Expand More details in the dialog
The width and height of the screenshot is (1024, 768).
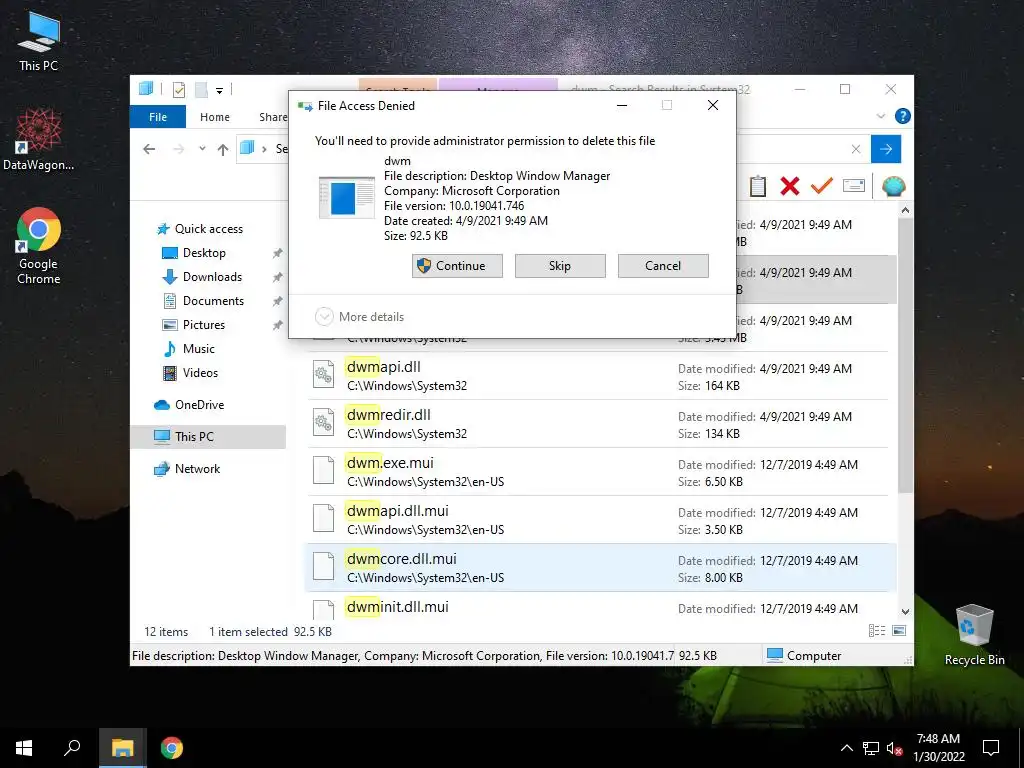(360, 317)
